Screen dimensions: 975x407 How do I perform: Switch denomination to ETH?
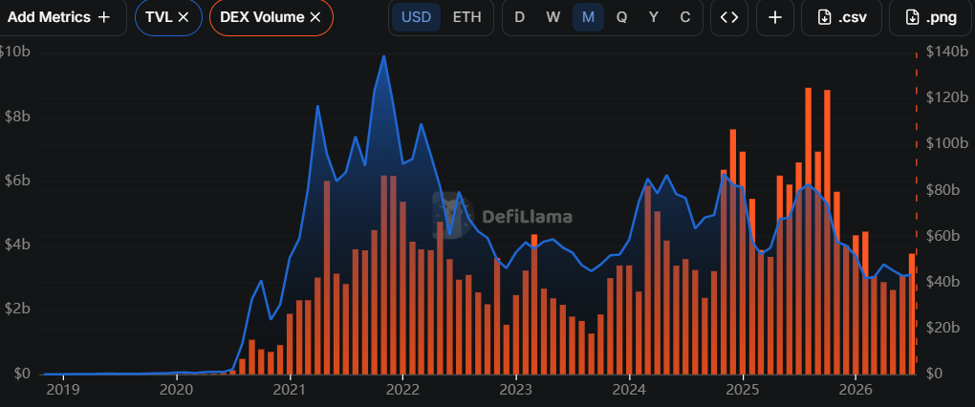[x=466, y=17]
